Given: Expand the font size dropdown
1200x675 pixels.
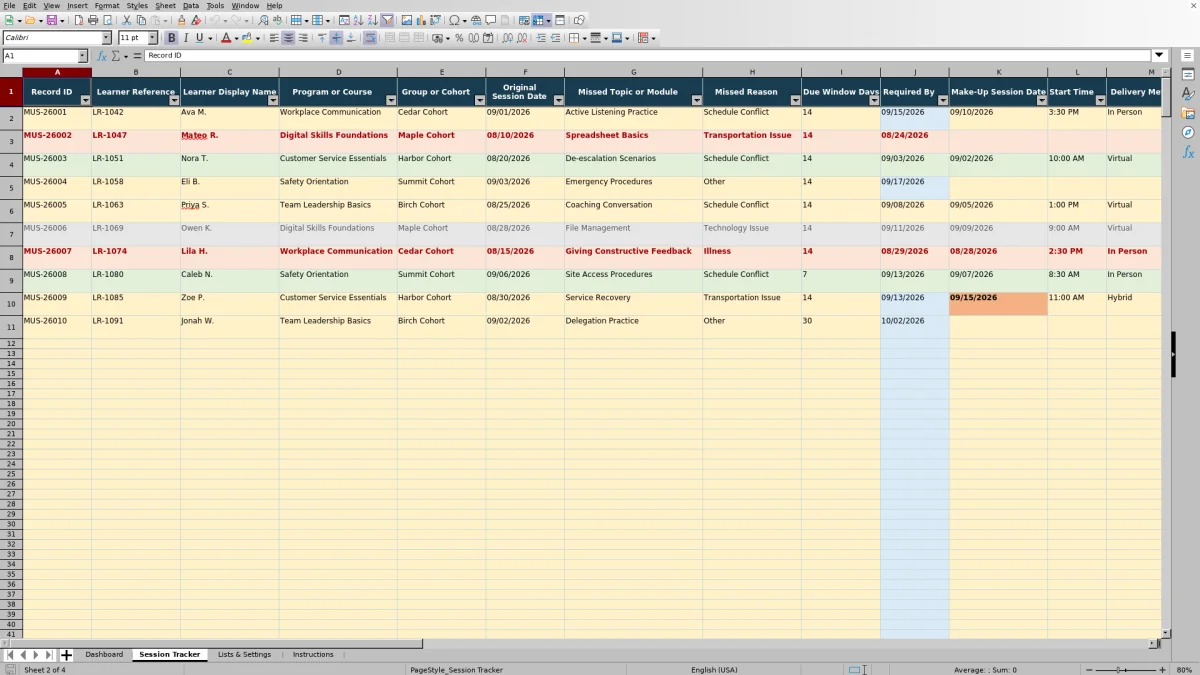Looking at the screenshot, I should tap(152, 38).
